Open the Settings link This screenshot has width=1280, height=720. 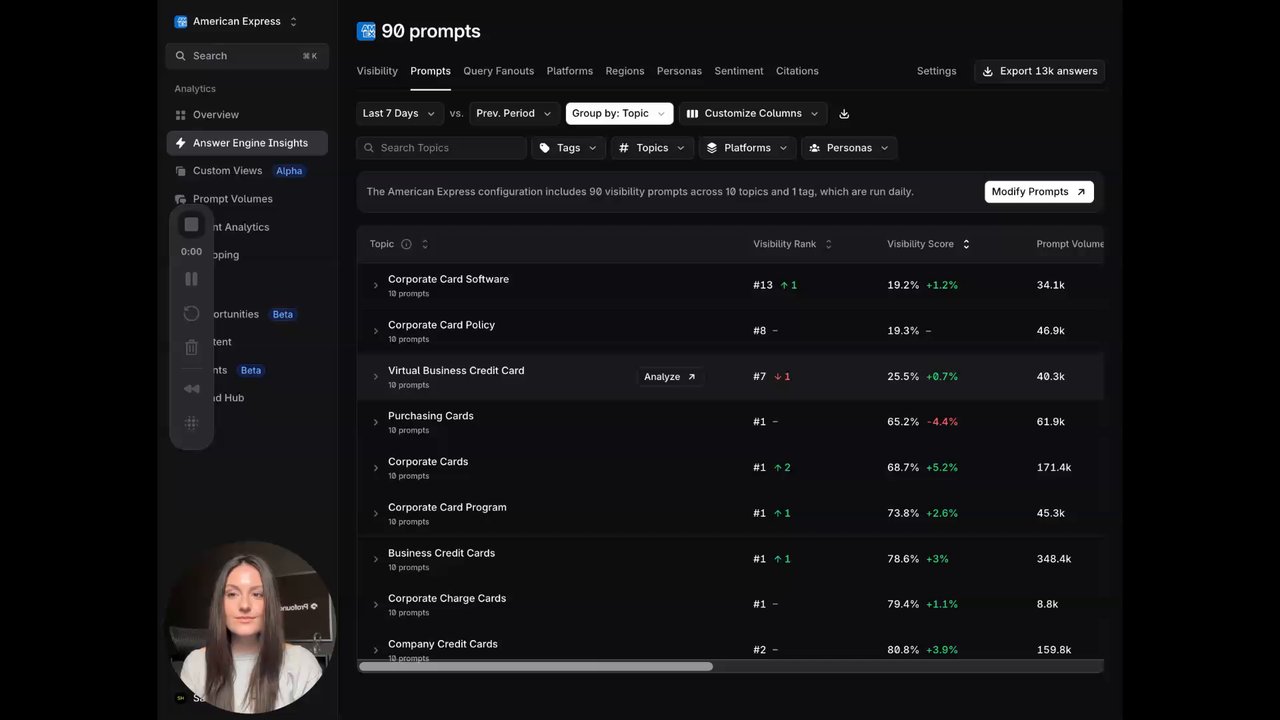point(936,71)
